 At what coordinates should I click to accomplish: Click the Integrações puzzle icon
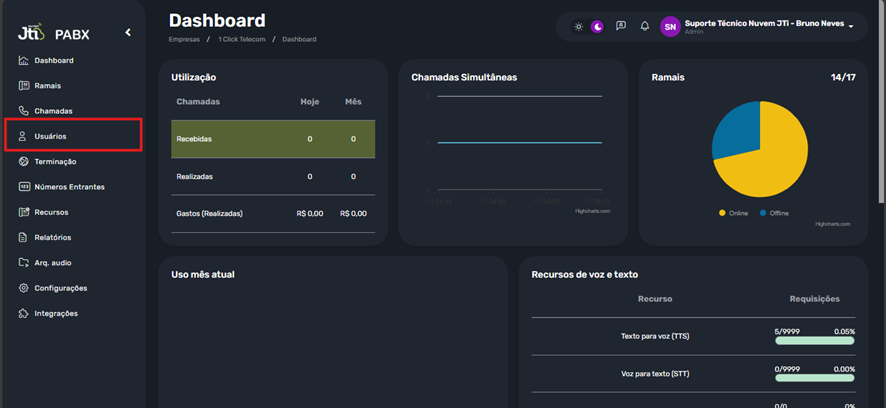tap(24, 313)
